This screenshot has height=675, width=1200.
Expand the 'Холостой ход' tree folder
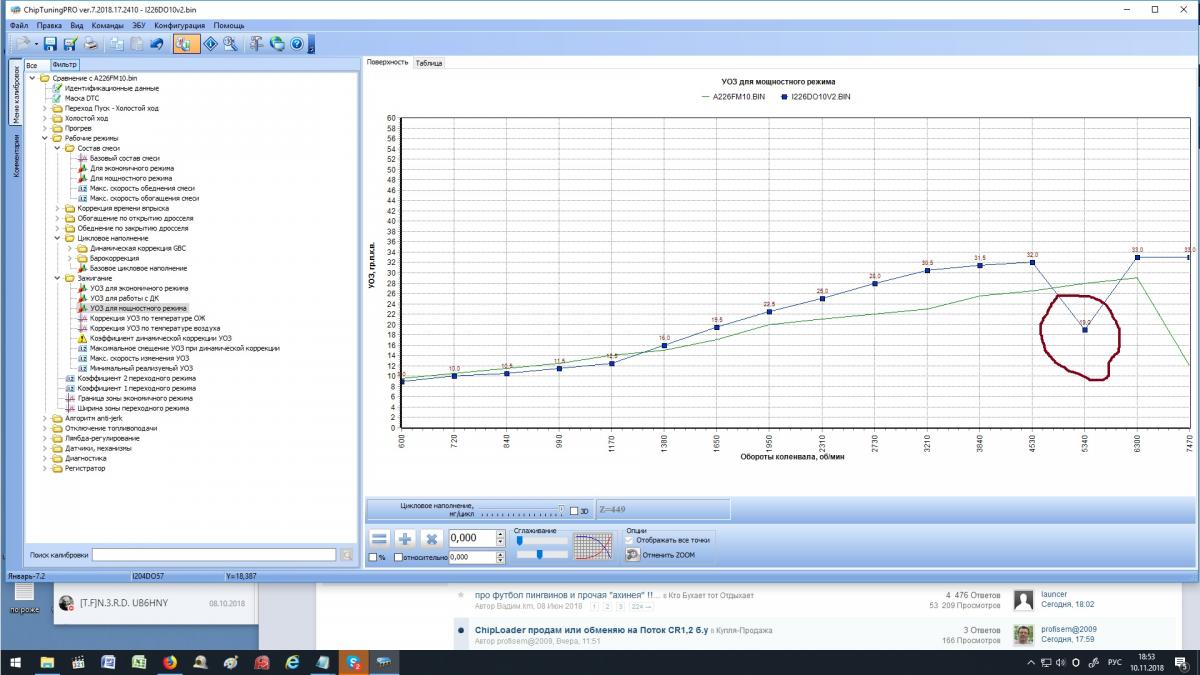45,118
